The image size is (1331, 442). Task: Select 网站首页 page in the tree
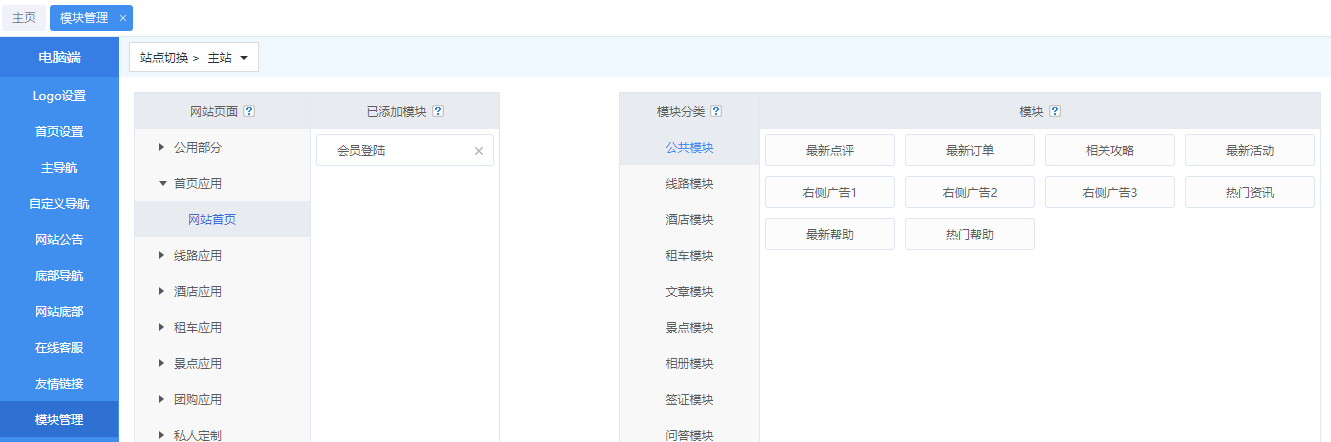tap(212, 220)
